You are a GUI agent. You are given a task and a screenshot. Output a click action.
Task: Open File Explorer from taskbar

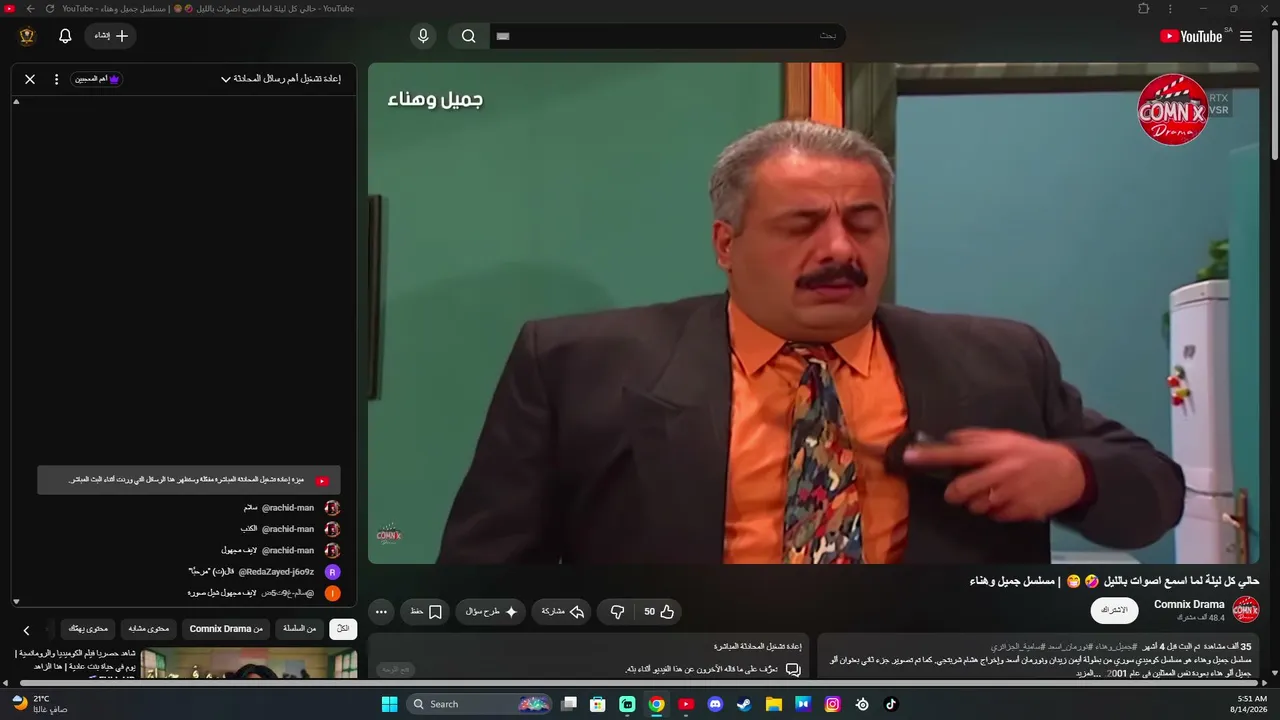(774, 704)
